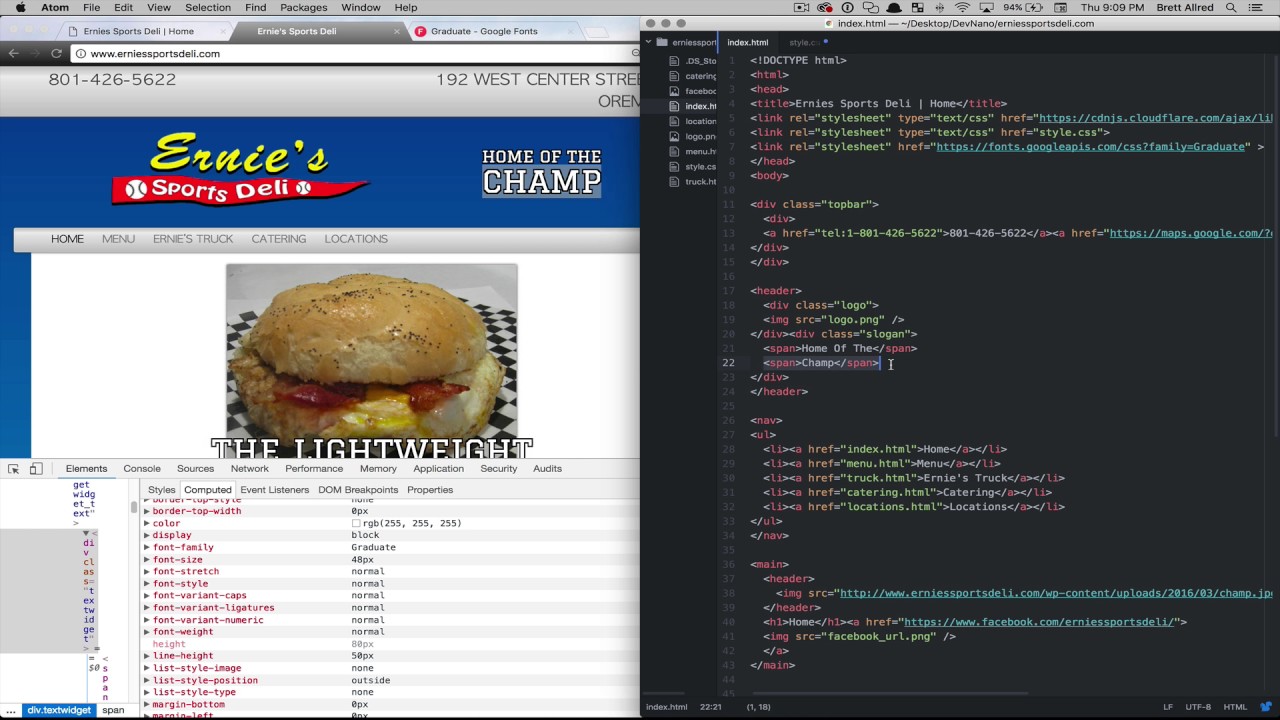The image size is (1280, 720).
Task: Click the Wi-Fi status icon
Action: point(961,8)
